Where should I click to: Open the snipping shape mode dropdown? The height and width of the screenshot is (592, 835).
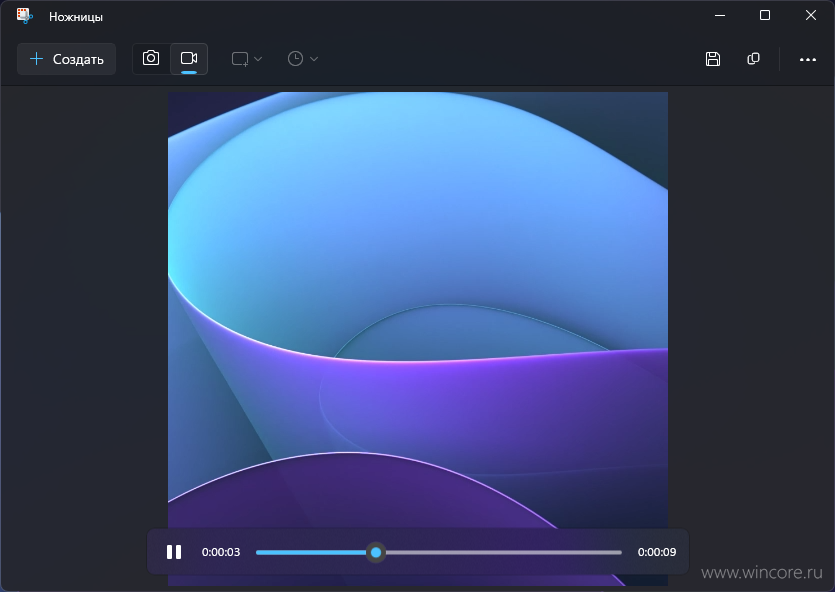[x=247, y=59]
